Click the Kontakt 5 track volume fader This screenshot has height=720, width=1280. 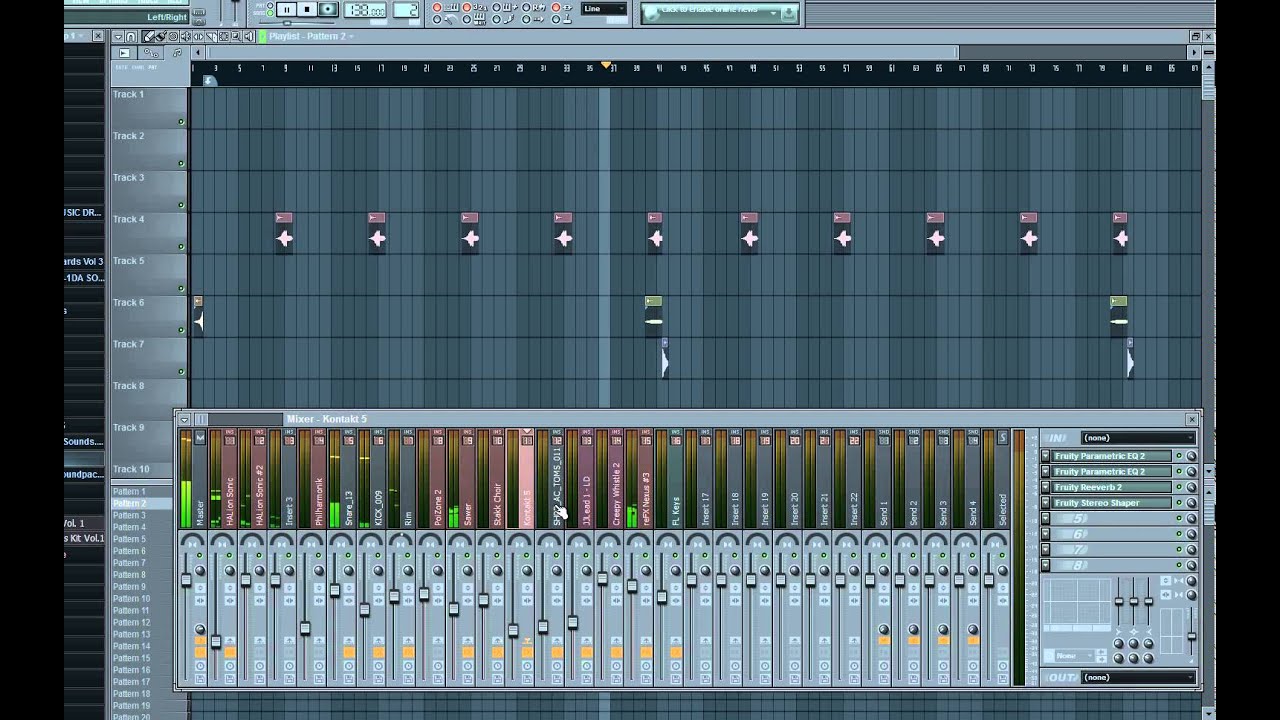[513, 630]
